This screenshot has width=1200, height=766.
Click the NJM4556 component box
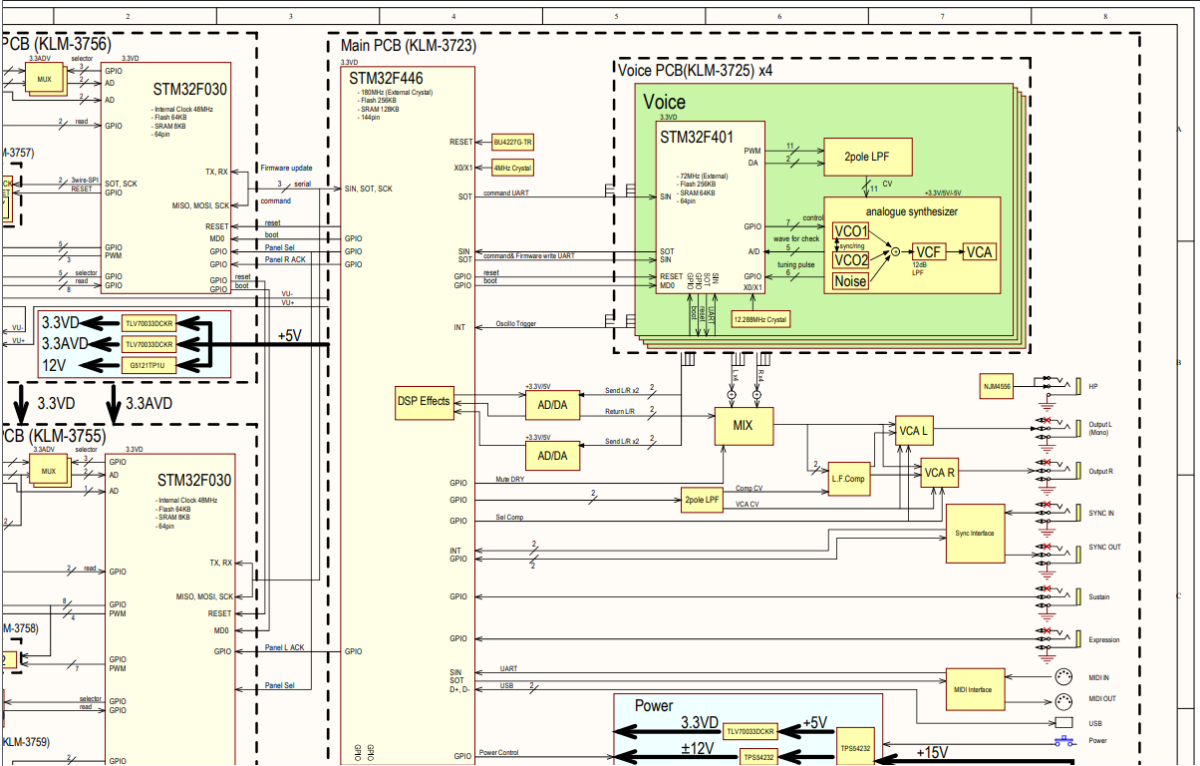(998, 387)
